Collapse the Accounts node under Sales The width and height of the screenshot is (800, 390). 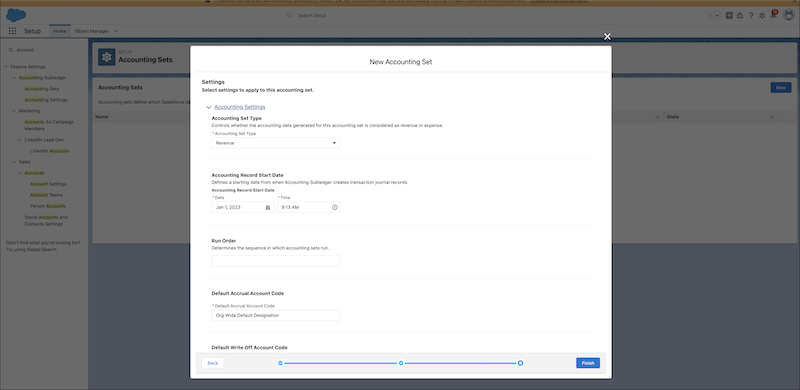(x=19, y=173)
